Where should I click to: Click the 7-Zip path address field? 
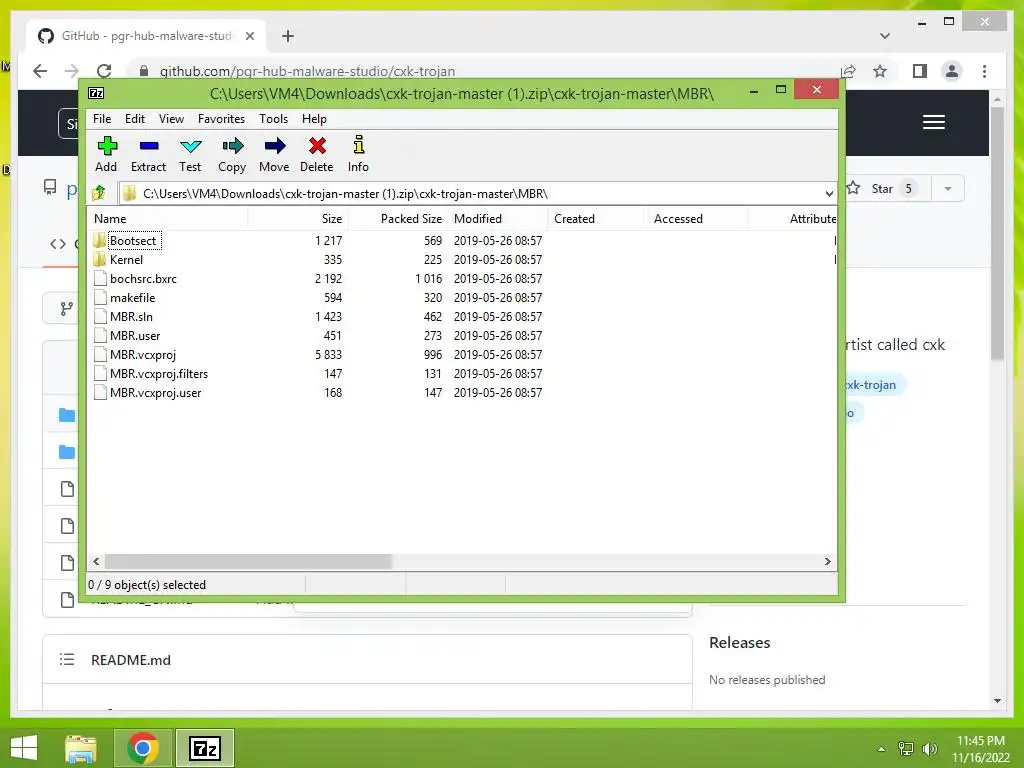[477, 193]
